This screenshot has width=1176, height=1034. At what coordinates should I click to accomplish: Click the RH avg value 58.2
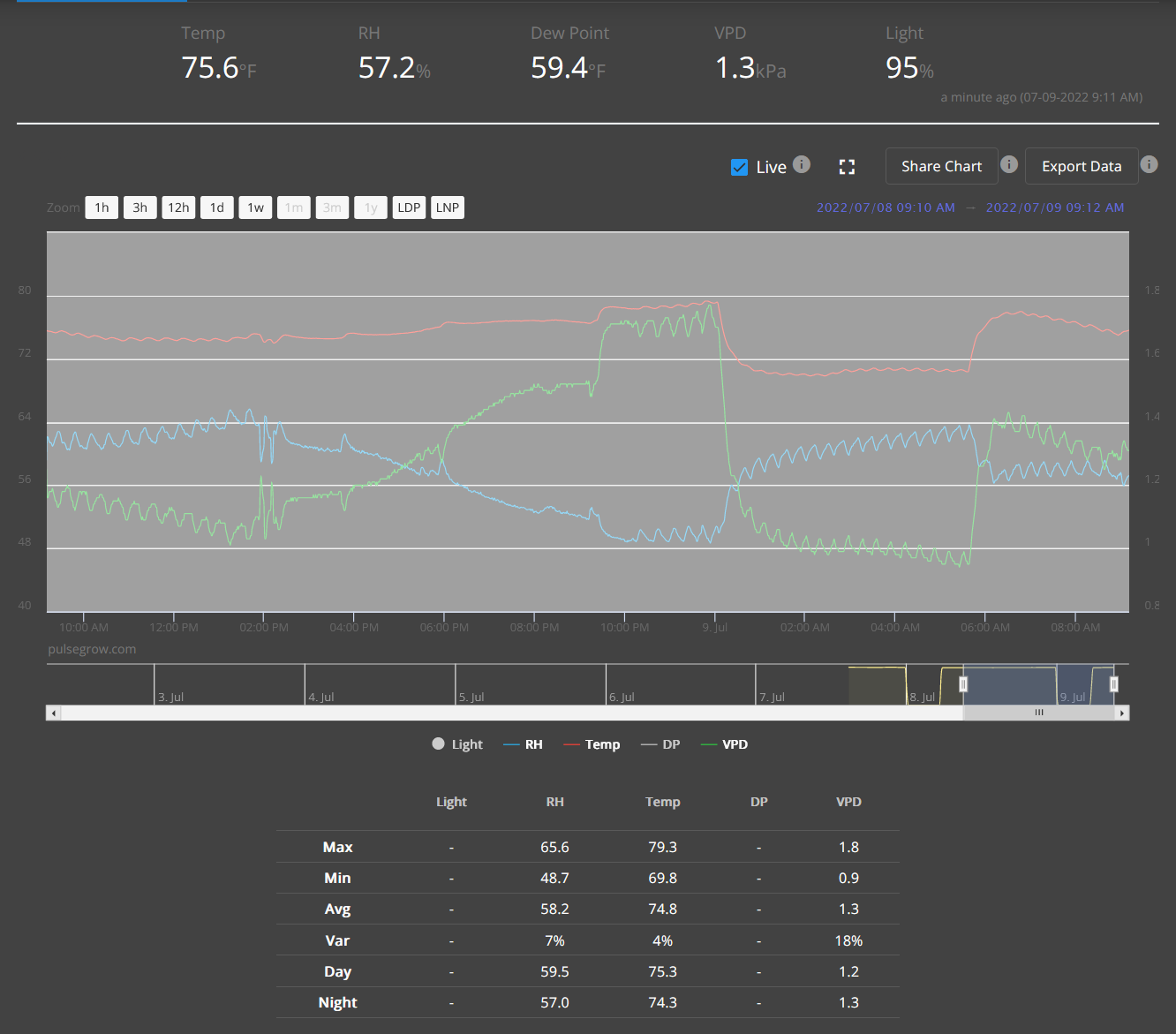click(554, 909)
